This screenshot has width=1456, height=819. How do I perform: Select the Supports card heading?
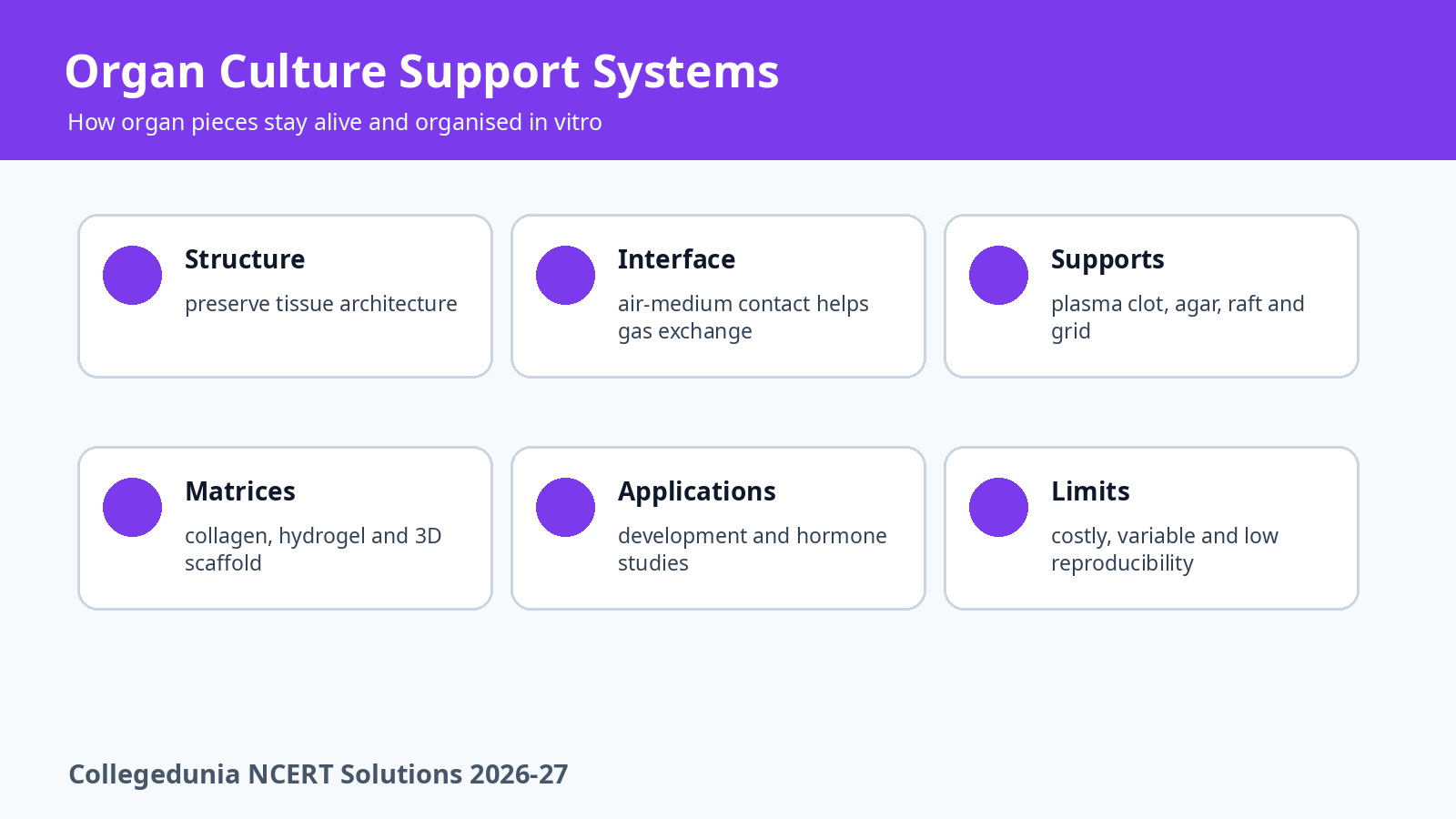tap(1107, 260)
